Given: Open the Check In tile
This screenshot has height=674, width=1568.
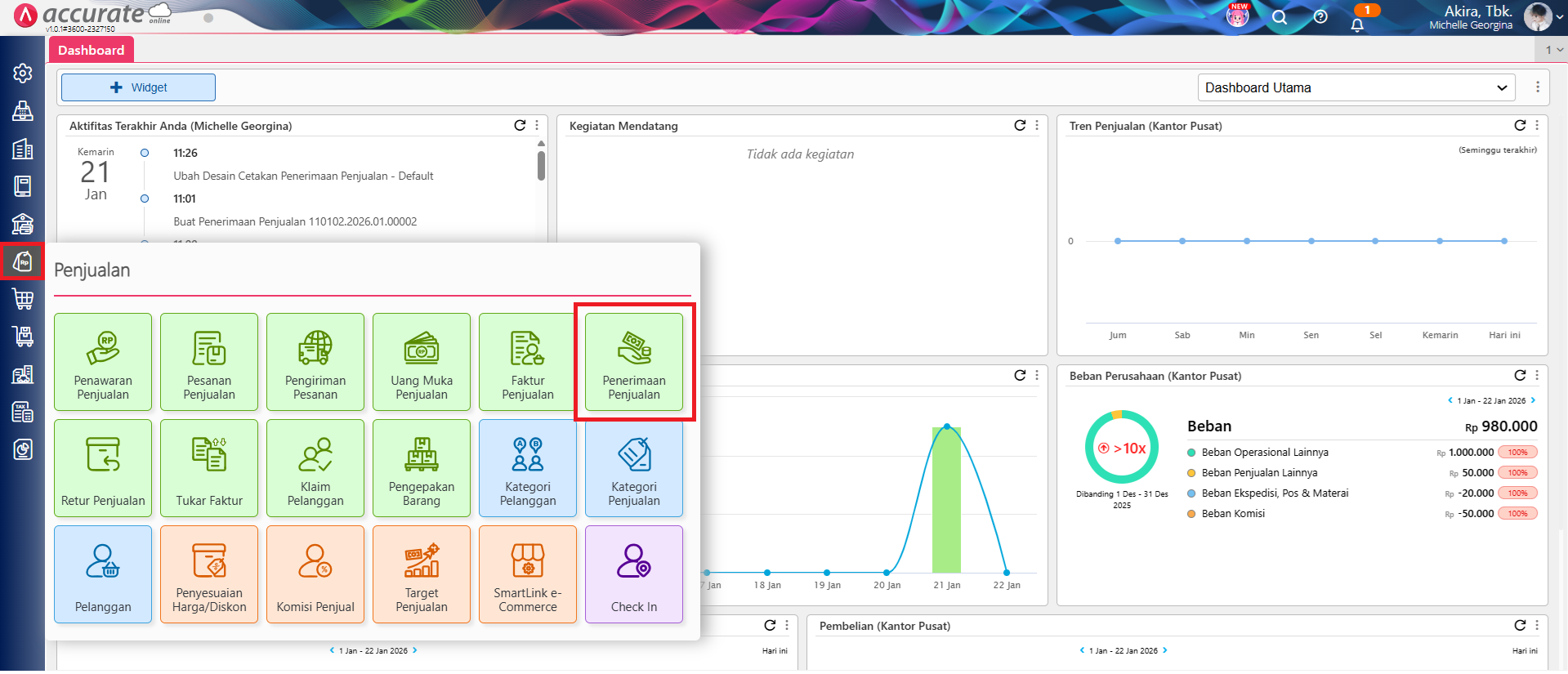Looking at the screenshot, I should [x=633, y=574].
